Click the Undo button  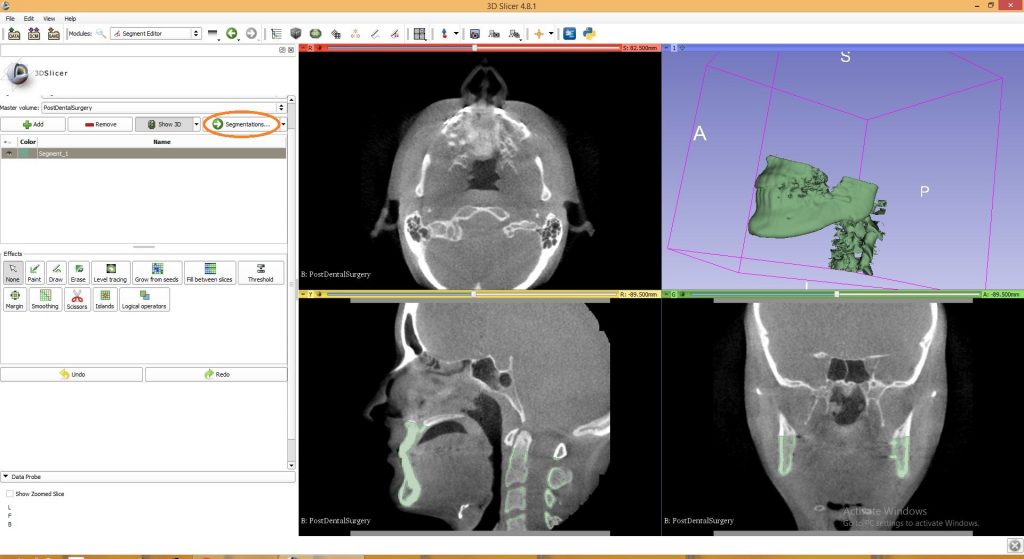point(71,374)
